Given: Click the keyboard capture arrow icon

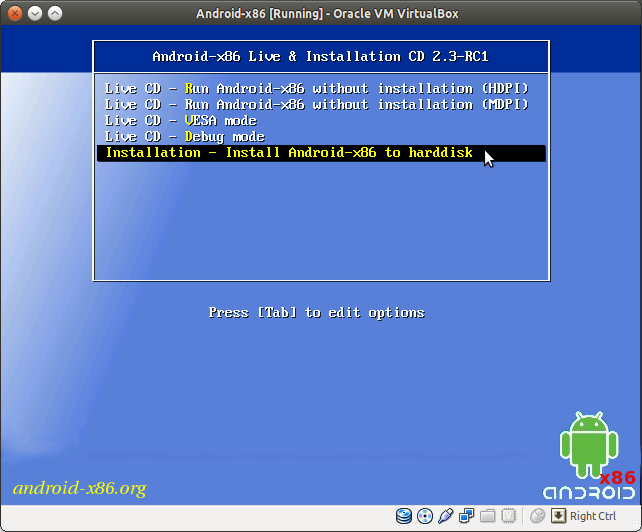Looking at the screenshot, I should (558, 516).
